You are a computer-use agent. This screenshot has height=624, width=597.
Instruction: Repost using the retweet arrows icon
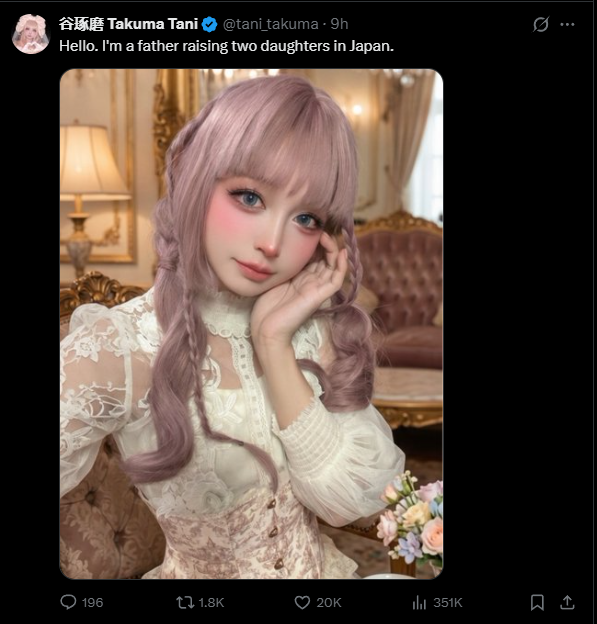point(185,602)
